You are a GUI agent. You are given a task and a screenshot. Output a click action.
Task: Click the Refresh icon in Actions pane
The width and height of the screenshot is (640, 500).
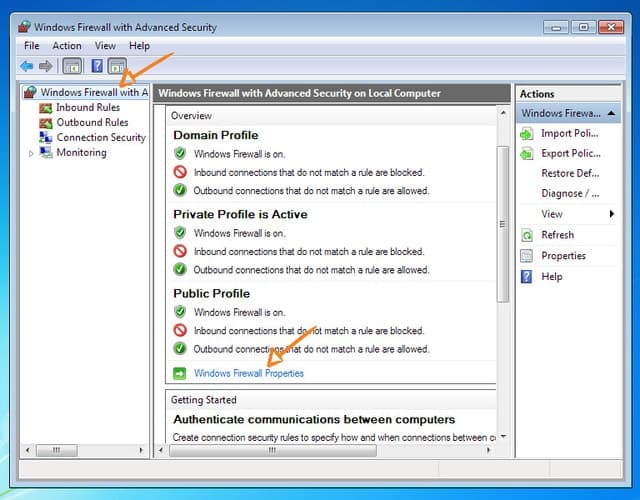pos(527,235)
